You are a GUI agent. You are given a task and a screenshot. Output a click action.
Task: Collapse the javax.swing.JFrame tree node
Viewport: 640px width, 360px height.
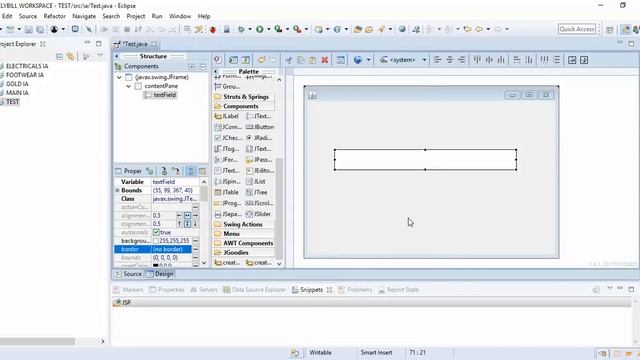pyautogui.click(x=119, y=77)
